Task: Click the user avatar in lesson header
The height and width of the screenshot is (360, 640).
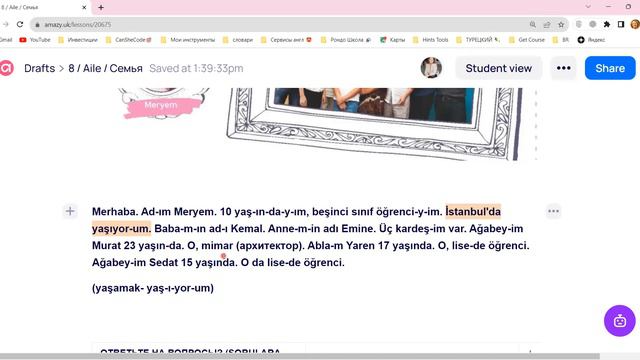Action: 431,68
